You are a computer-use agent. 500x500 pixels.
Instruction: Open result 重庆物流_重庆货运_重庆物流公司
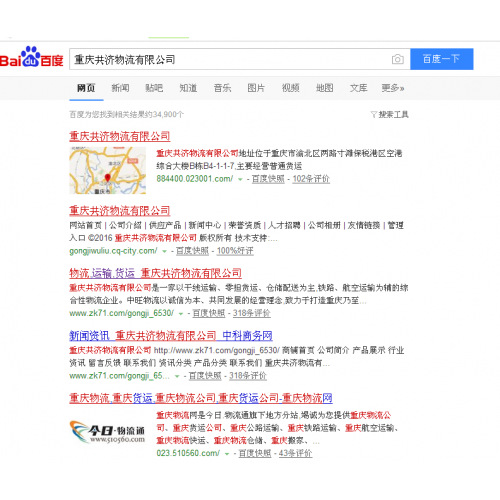201,398
